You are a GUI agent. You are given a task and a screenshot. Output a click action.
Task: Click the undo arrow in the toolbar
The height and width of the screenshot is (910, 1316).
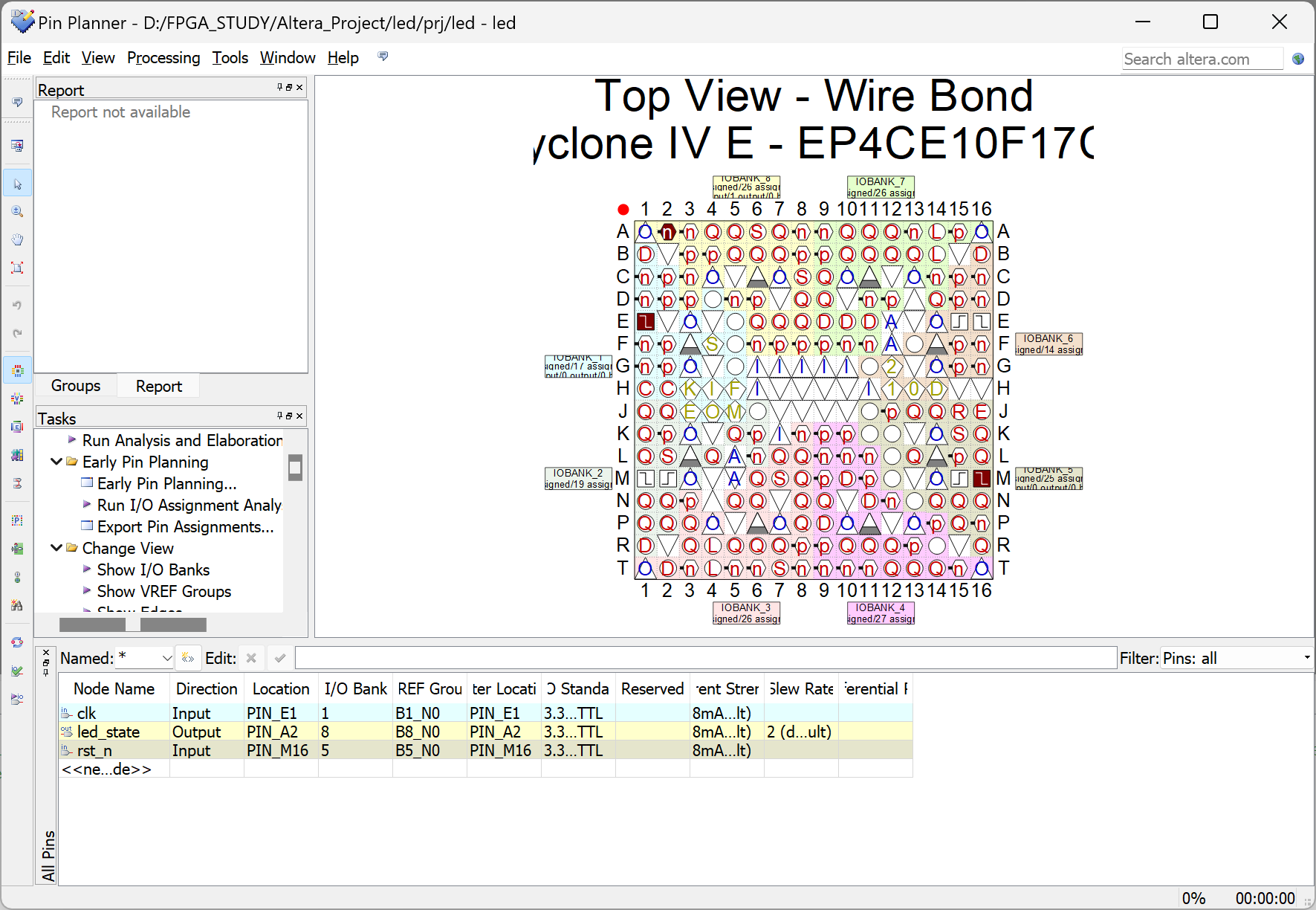point(17,305)
